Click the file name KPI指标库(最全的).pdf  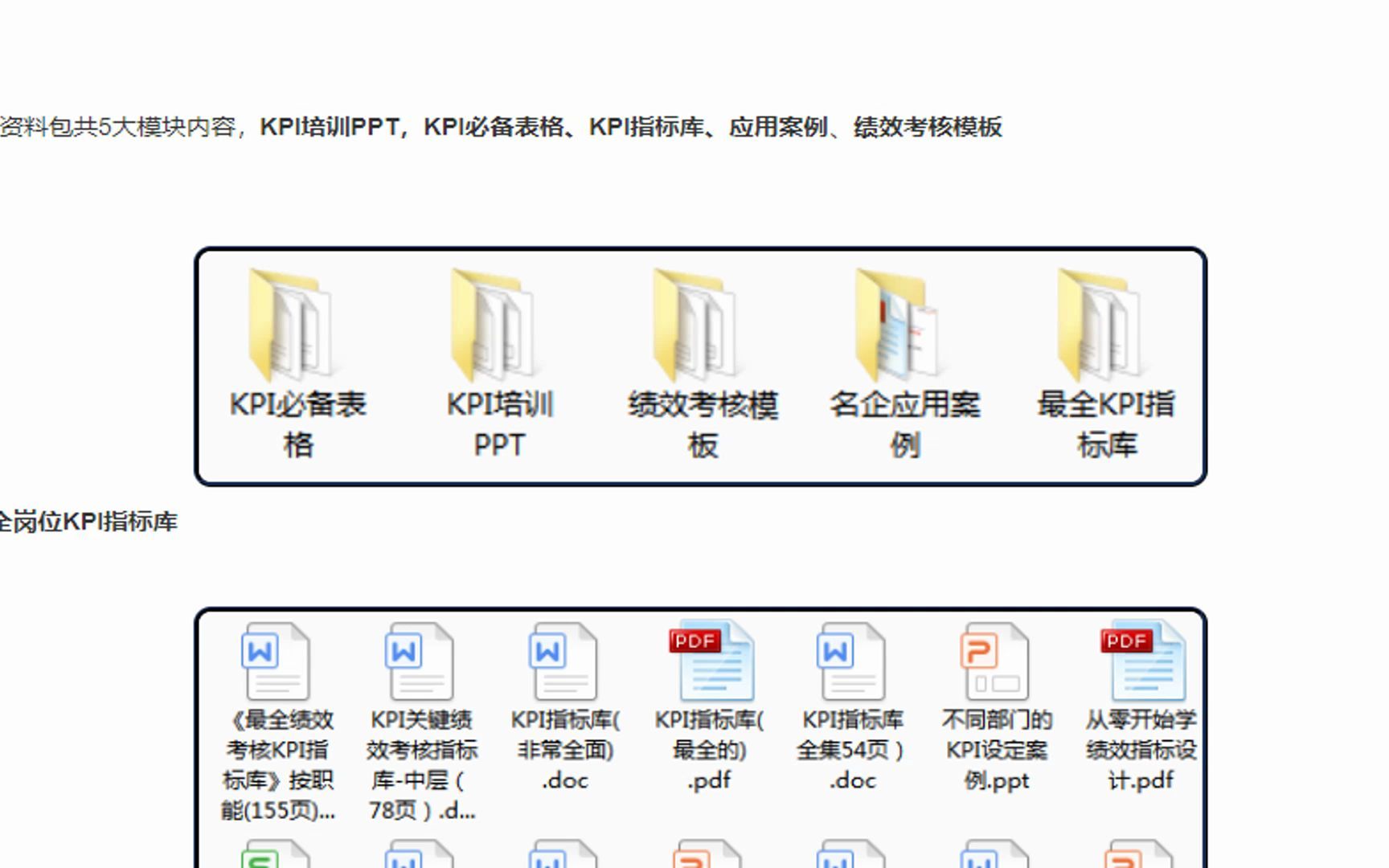point(709,750)
